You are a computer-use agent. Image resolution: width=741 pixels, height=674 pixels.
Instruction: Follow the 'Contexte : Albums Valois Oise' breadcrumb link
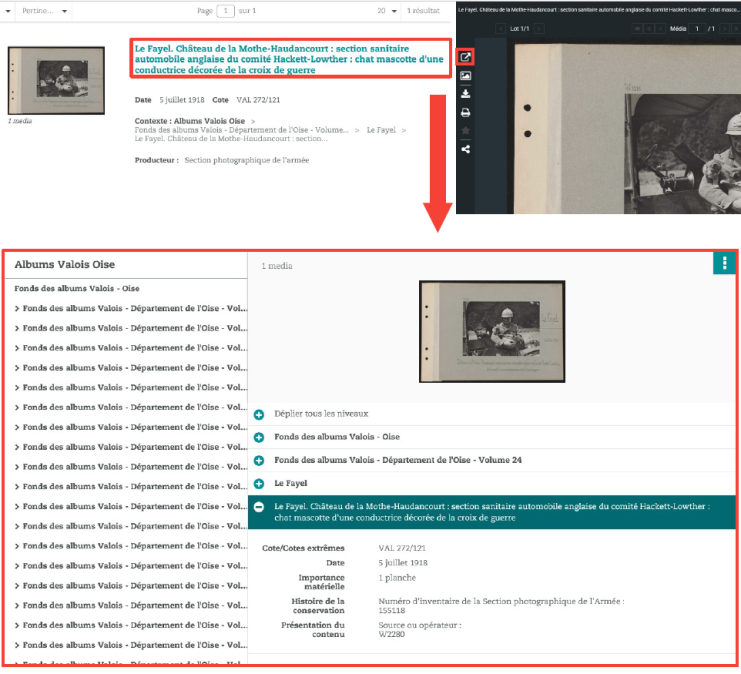[190, 121]
